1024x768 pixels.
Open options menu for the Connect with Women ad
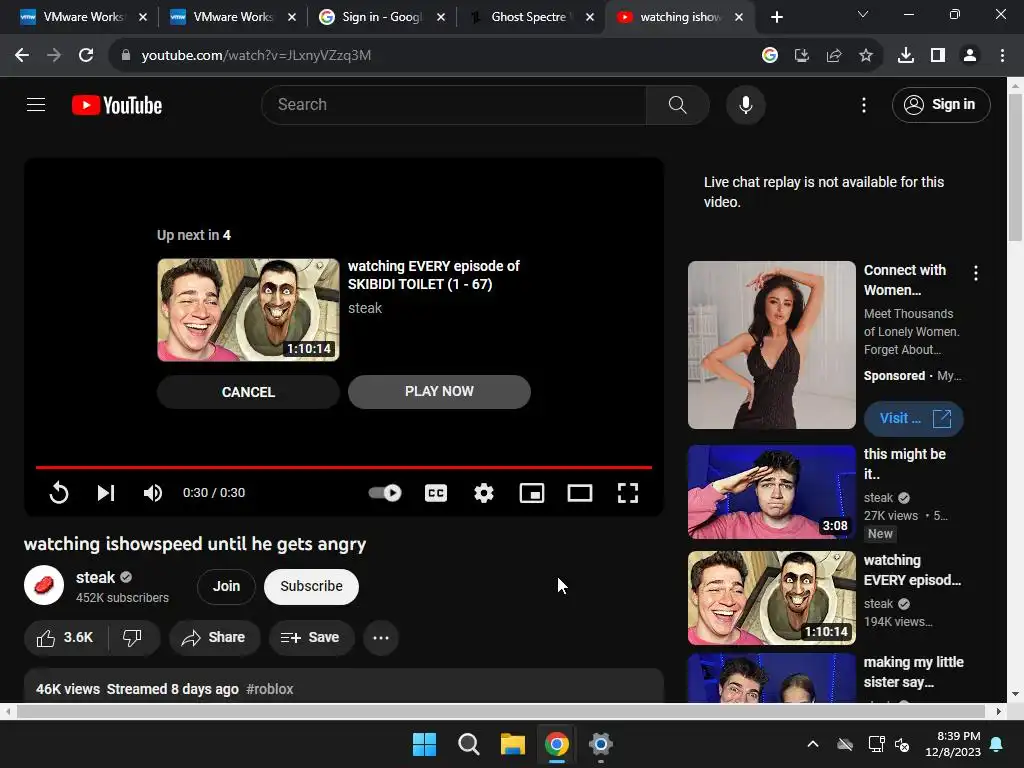point(976,273)
